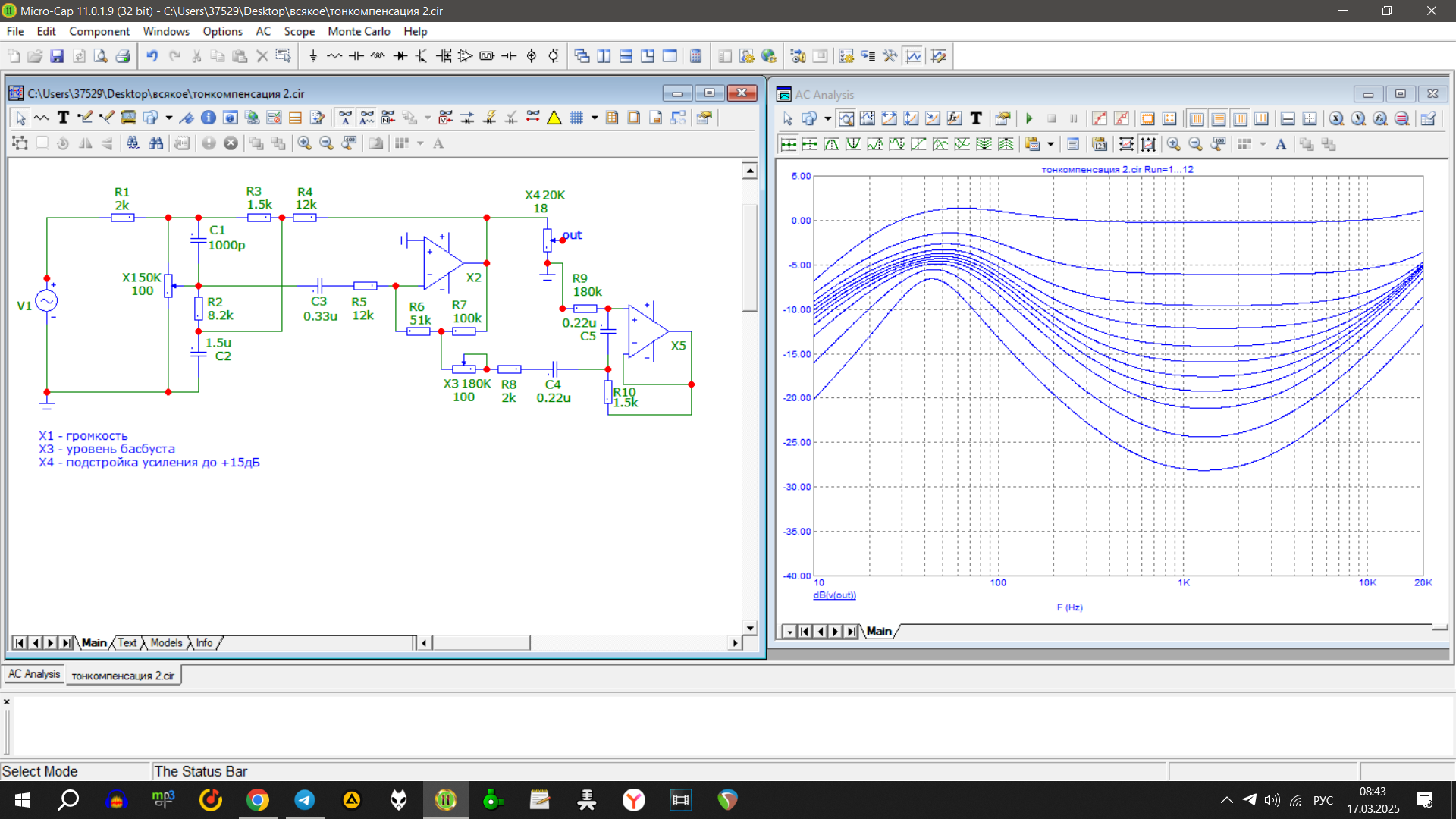Click the green Run analysis arrow
Screen dimensions: 1456x819
pyautogui.click(x=1029, y=118)
